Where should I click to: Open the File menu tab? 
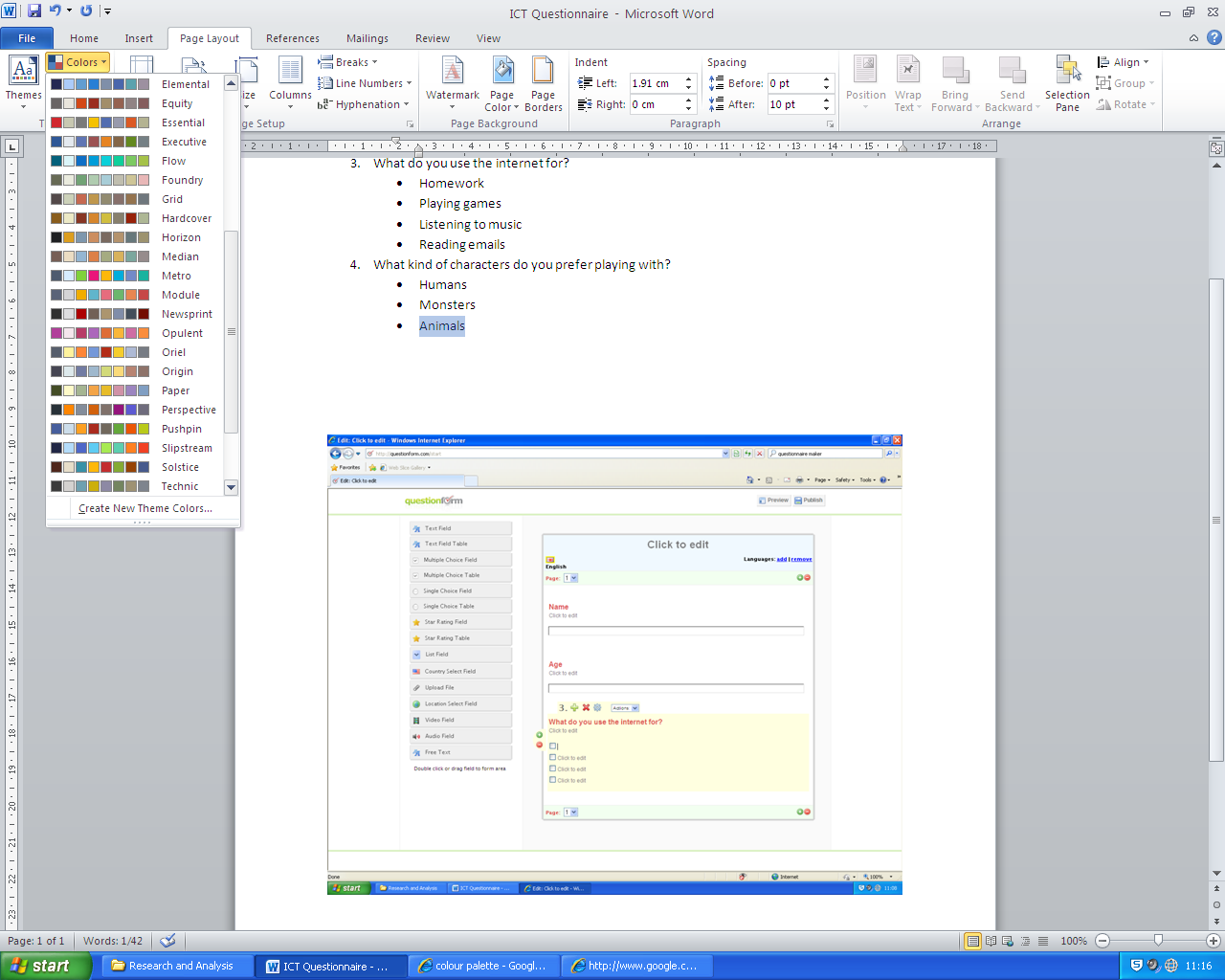pyautogui.click(x=27, y=38)
